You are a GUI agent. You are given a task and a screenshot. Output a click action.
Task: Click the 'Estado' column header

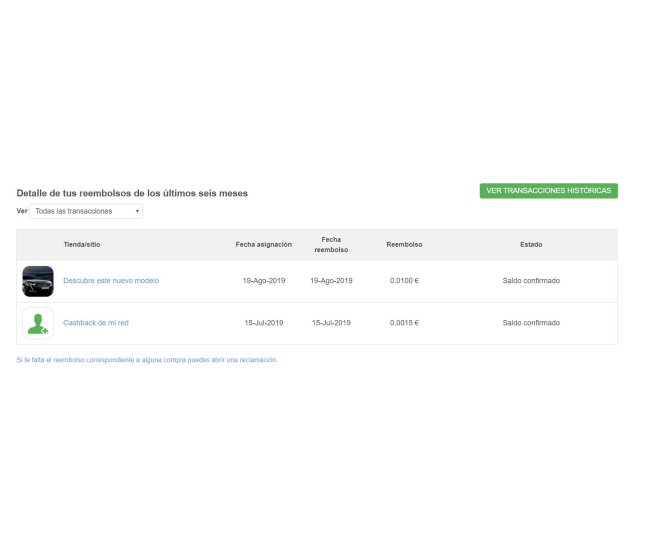coord(531,244)
